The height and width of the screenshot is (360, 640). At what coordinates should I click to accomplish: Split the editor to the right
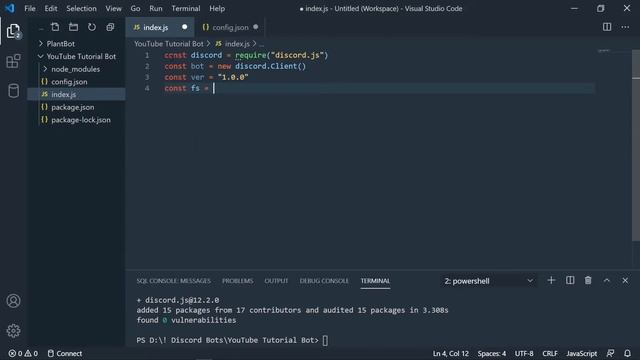pos(607,27)
